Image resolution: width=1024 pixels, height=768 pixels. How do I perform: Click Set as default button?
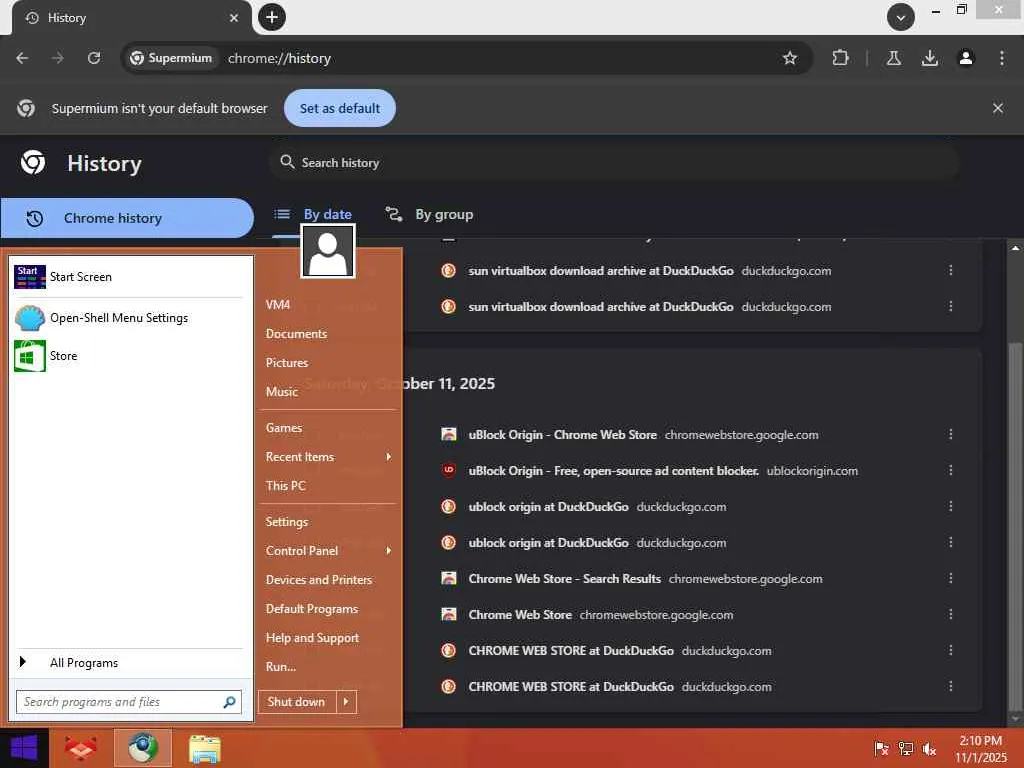click(x=340, y=108)
